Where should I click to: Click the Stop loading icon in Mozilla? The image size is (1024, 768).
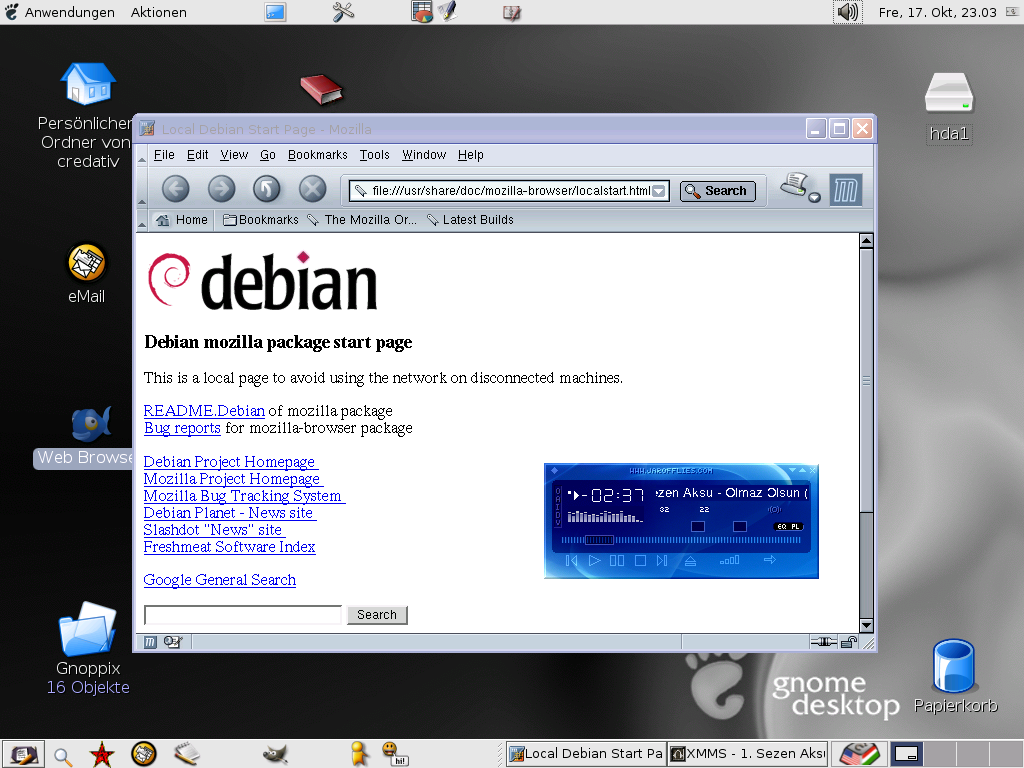click(312, 189)
